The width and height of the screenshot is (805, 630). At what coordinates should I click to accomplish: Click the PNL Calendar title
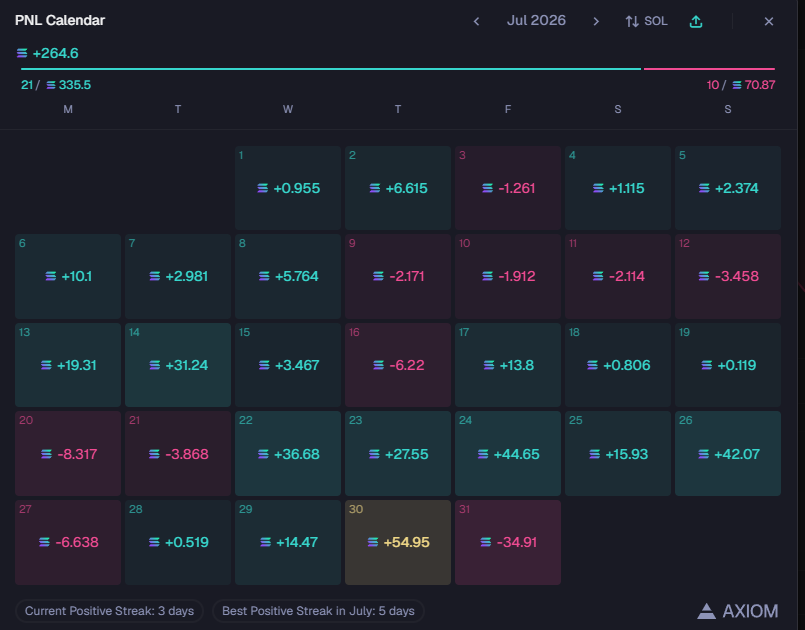pyautogui.click(x=60, y=20)
